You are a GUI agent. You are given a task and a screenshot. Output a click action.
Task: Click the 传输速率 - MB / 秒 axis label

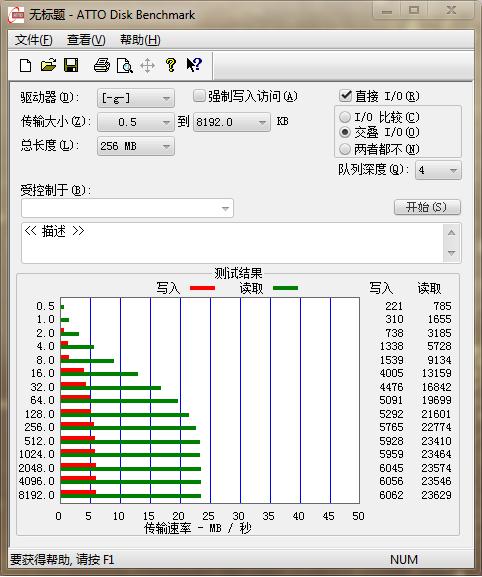[x=198, y=528]
